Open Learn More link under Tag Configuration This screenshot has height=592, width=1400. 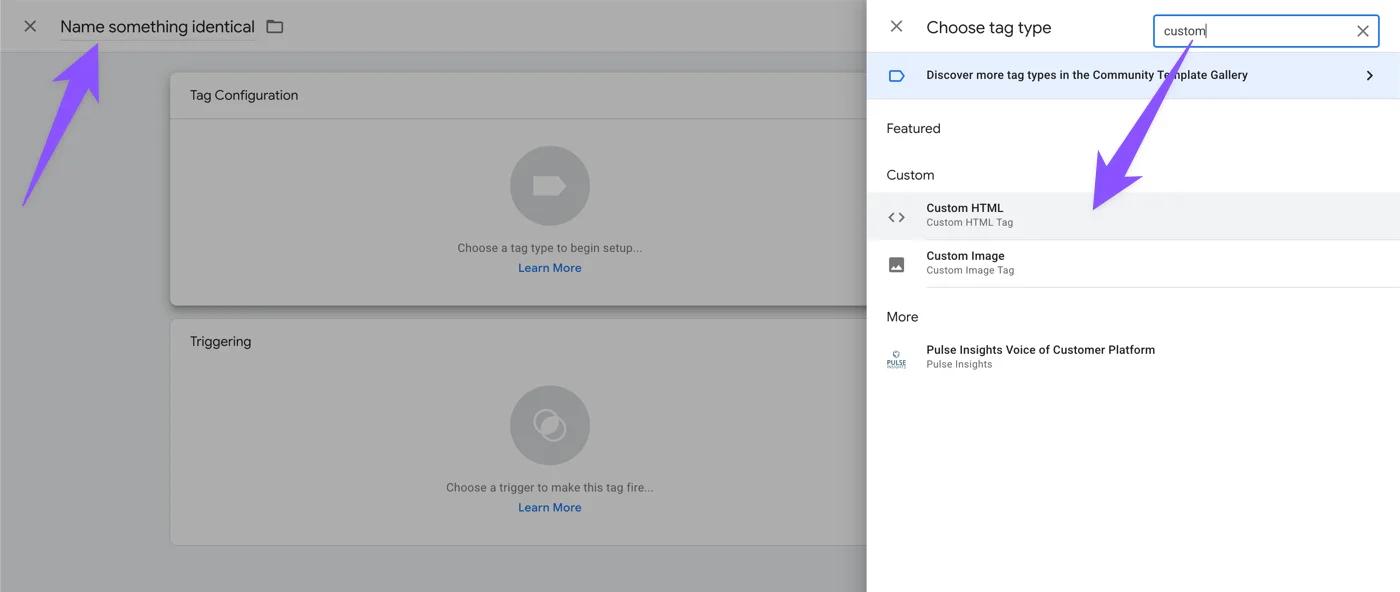click(549, 268)
